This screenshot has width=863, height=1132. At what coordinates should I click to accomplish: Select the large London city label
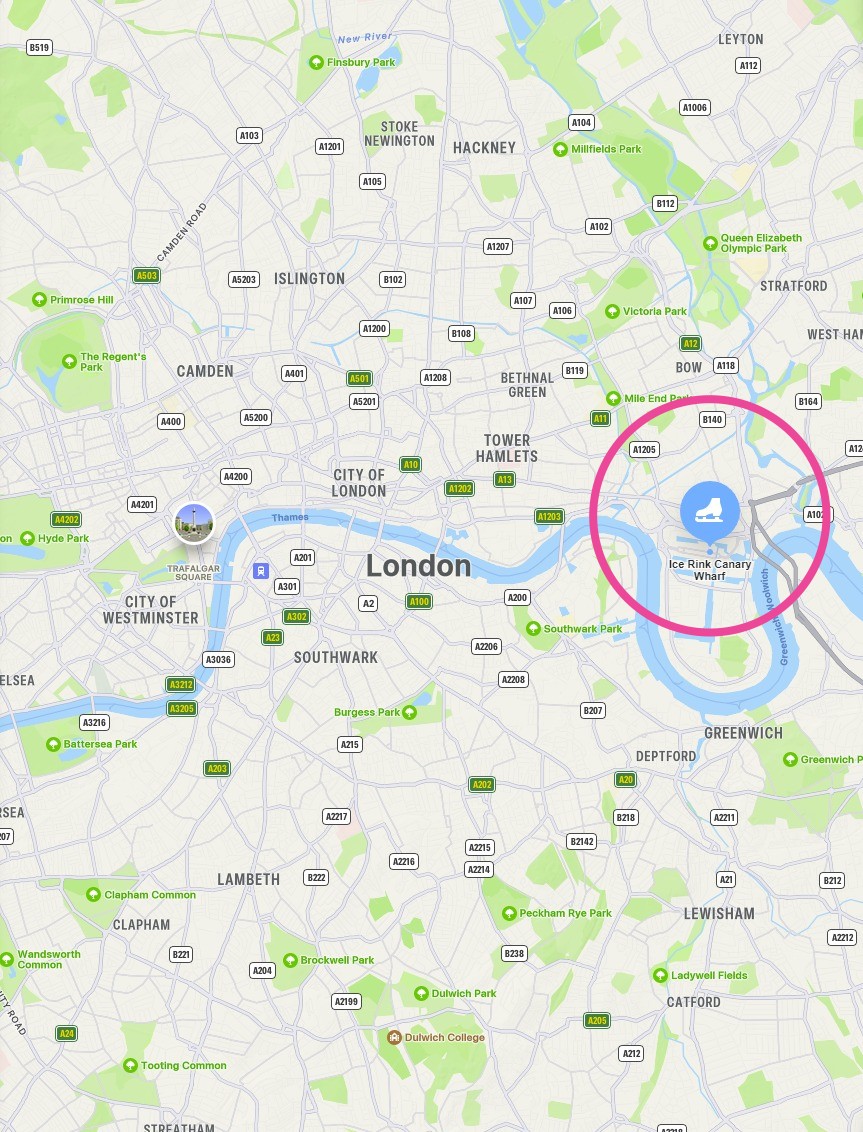(418, 566)
